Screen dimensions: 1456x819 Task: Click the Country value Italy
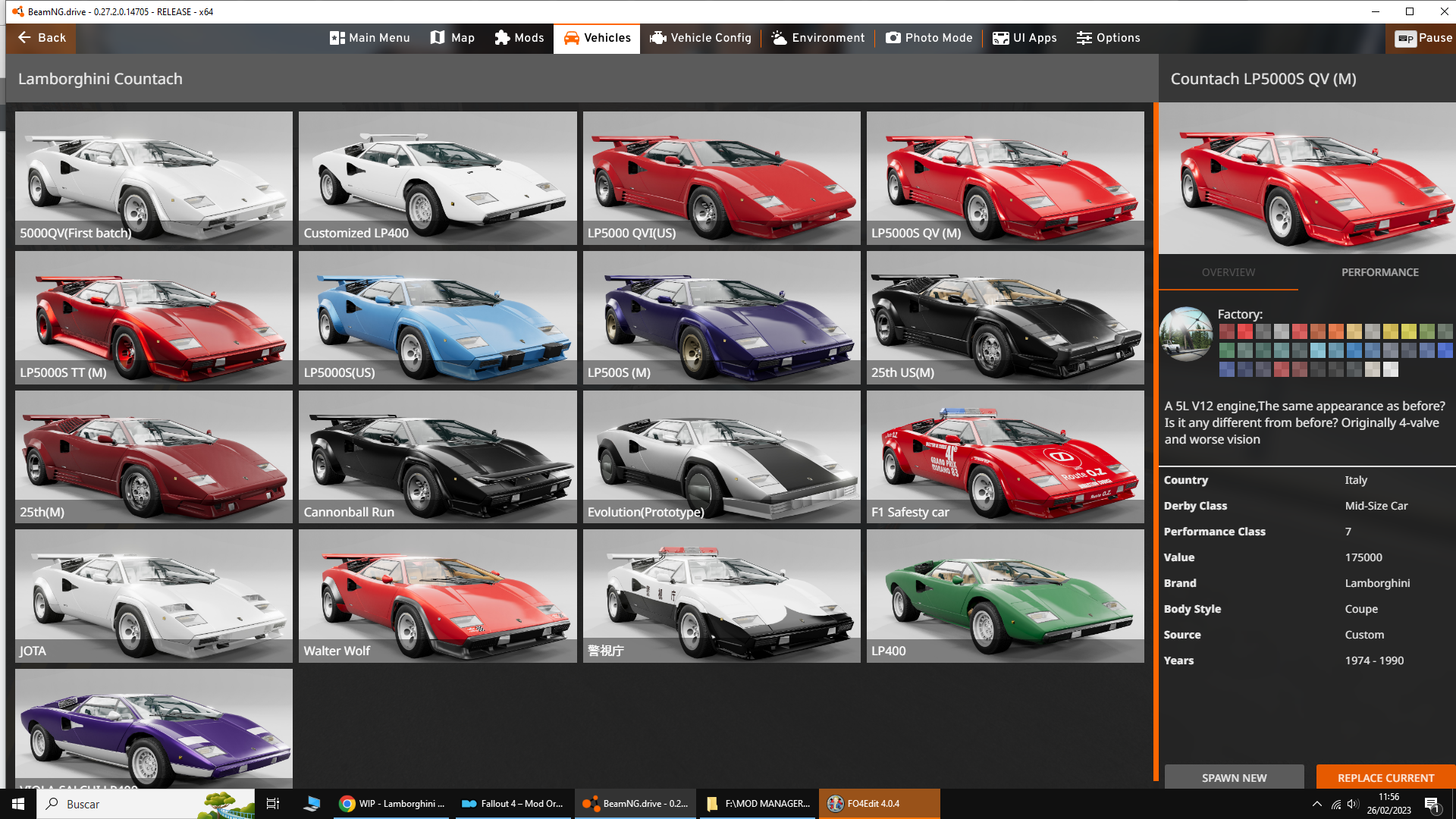tap(1356, 480)
